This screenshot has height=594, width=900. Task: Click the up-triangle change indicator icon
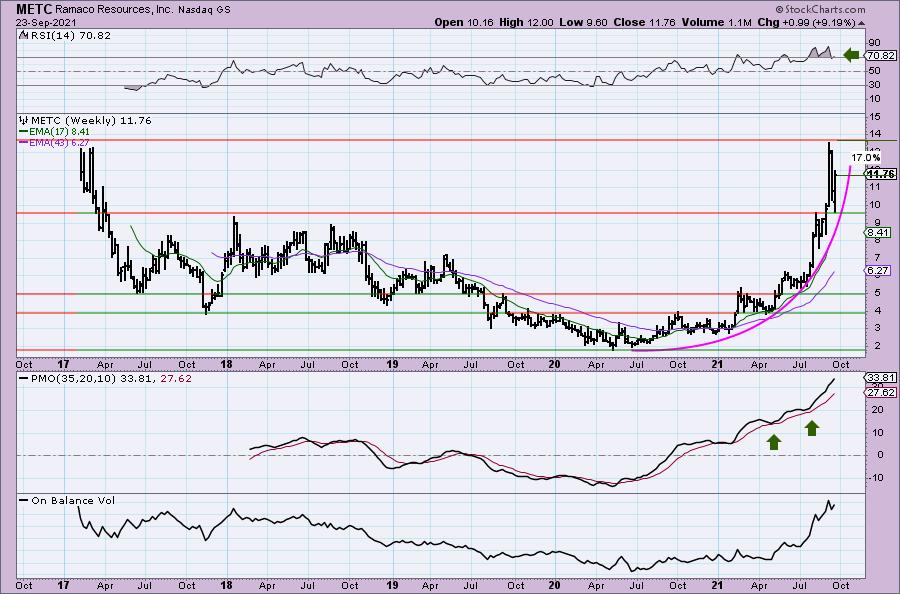click(862, 23)
